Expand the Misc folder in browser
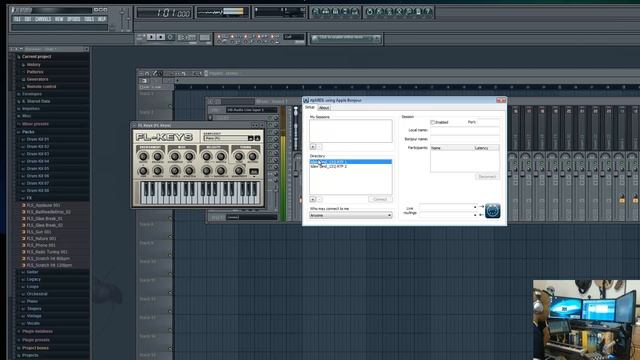Screen dimensions: 640x360 pyautogui.click(x=27, y=116)
